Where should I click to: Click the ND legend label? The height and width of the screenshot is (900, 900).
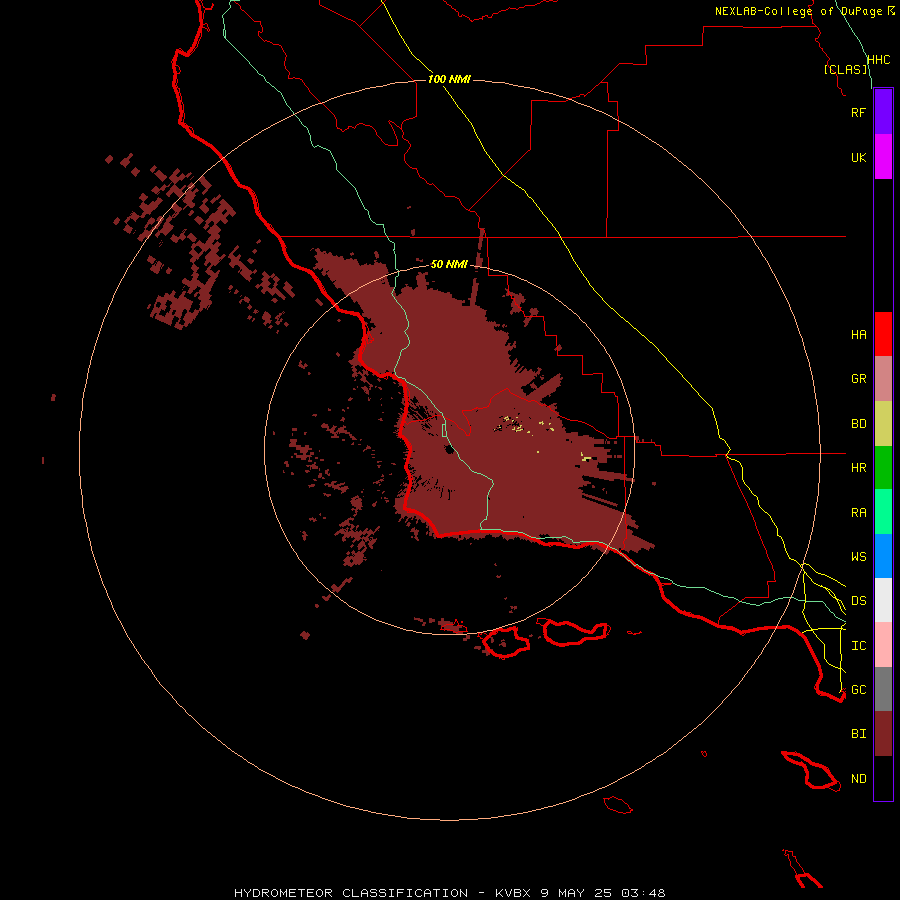(x=858, y=779)
